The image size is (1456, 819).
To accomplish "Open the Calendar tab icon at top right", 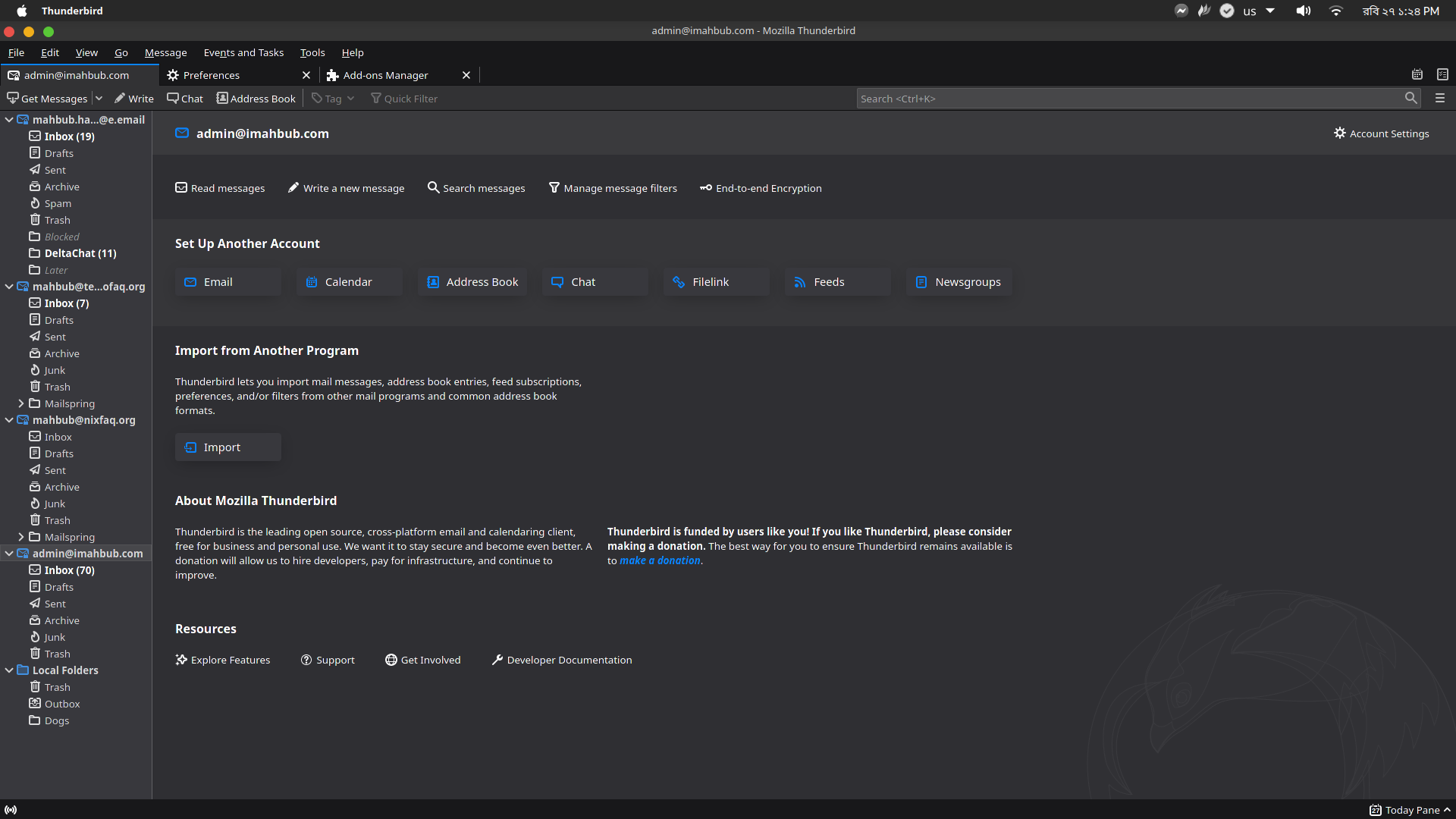I will (x=1417, y=74).
